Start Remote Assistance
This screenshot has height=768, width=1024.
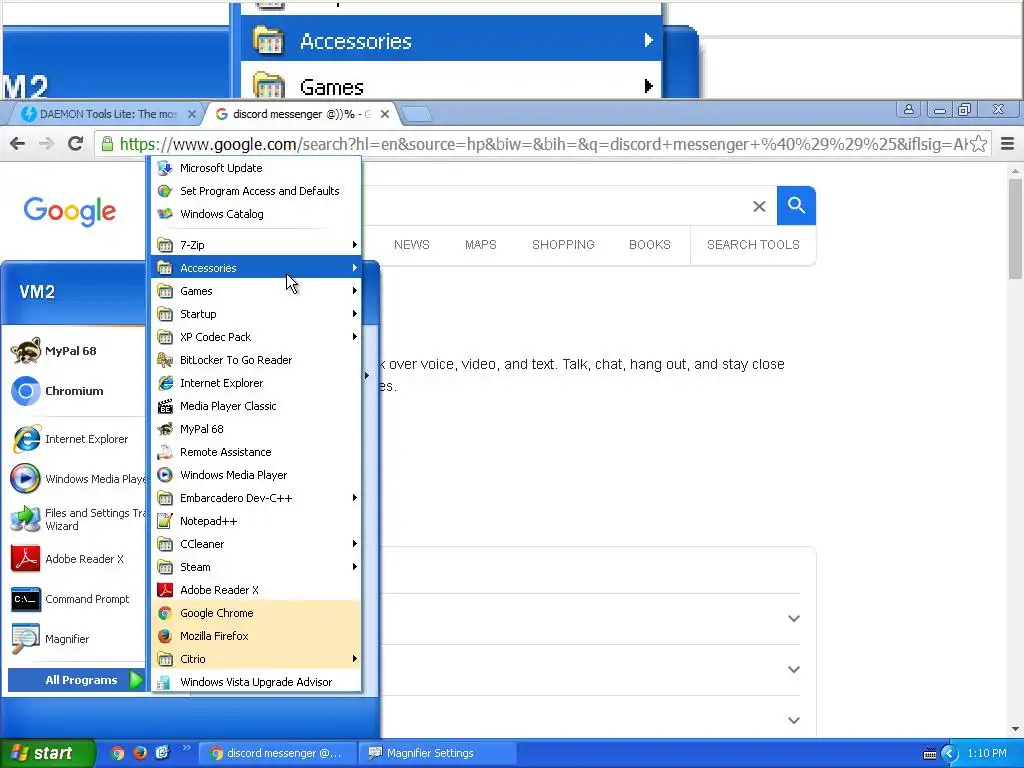tap(256, 452)
